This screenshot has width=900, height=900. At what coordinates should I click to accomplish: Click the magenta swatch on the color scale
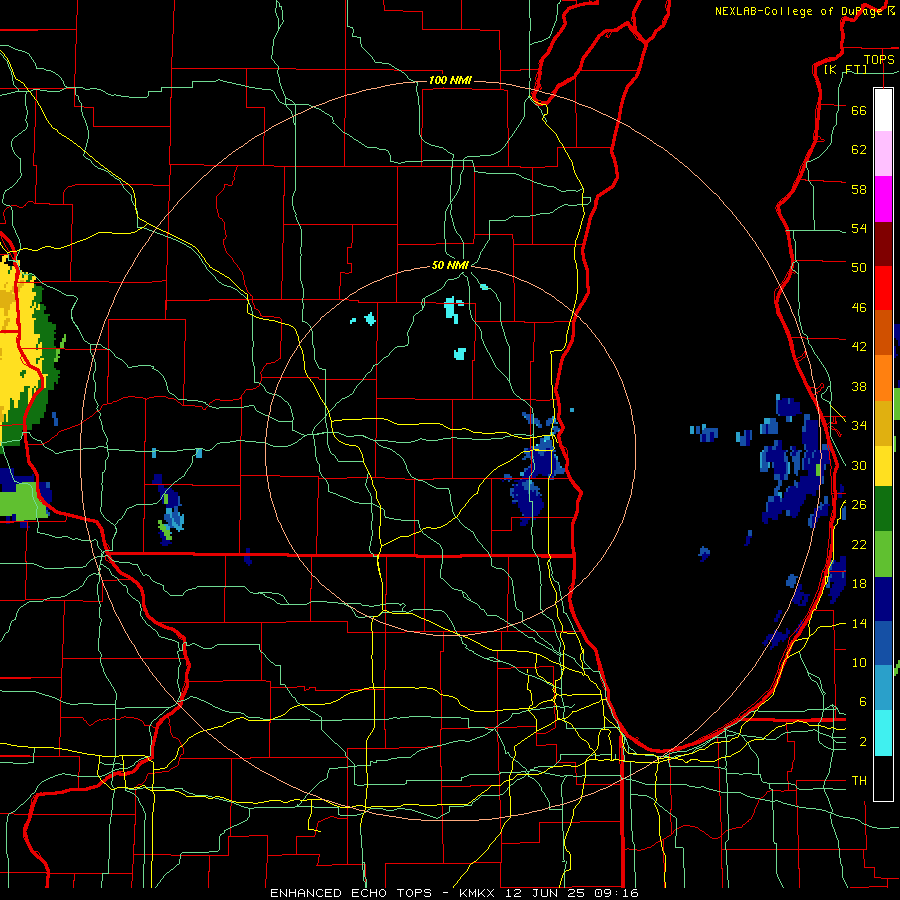[883, 199]
